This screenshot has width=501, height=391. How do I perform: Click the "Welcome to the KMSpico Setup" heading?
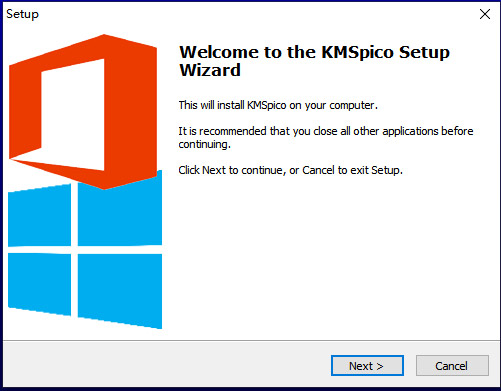pos(314,52)
